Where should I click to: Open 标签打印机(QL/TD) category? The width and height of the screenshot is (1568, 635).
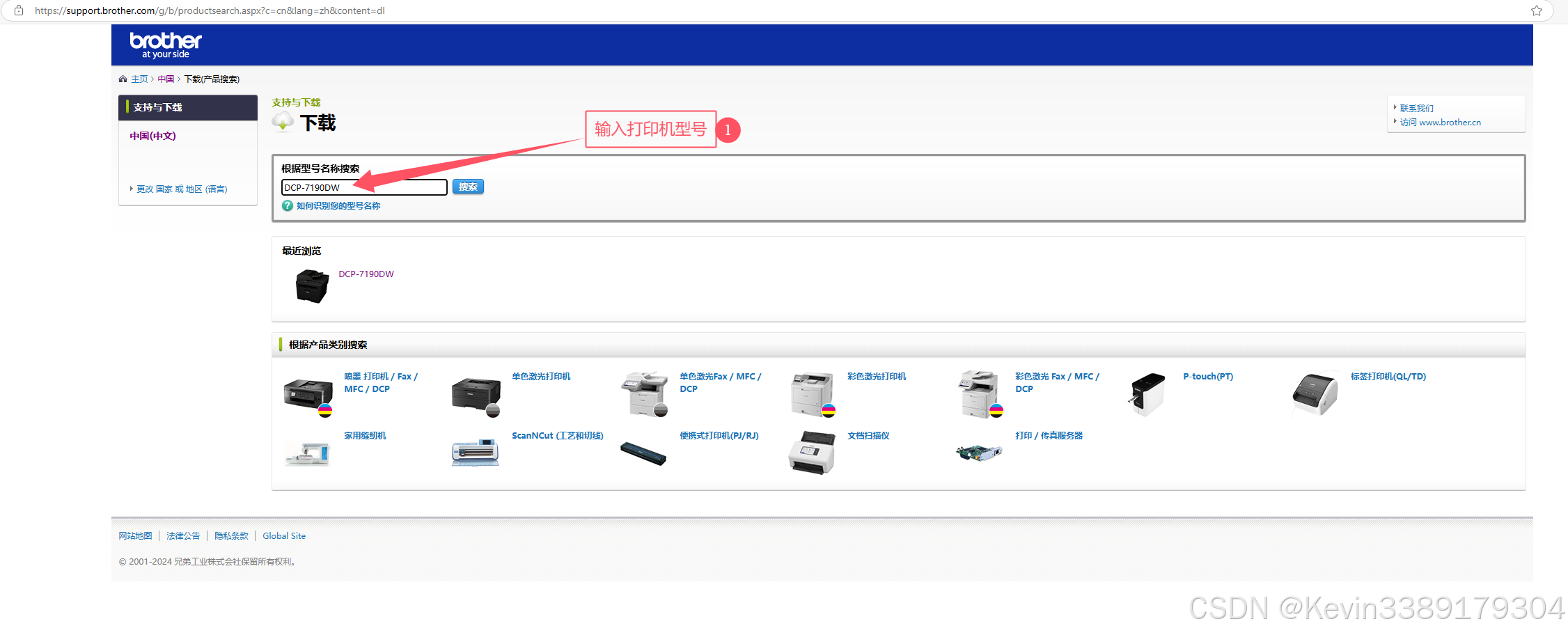point(1388,377)
